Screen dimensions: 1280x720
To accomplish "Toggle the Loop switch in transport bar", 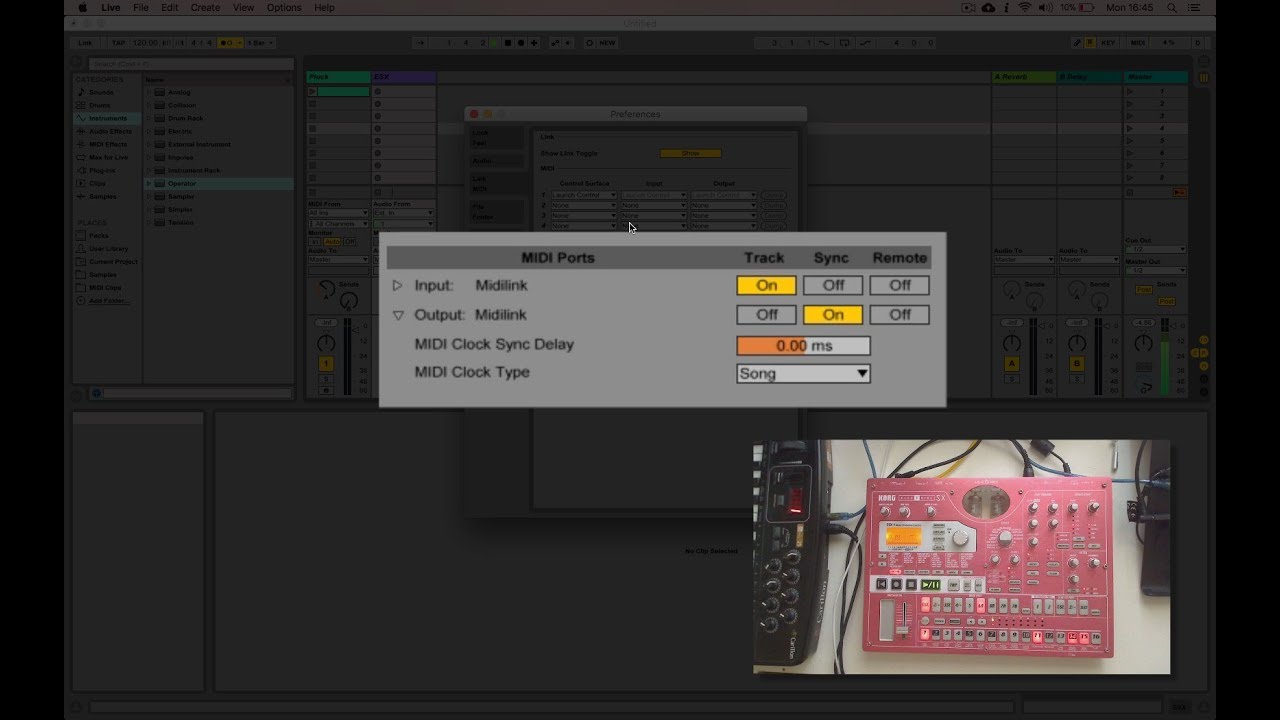I will 845,43.
